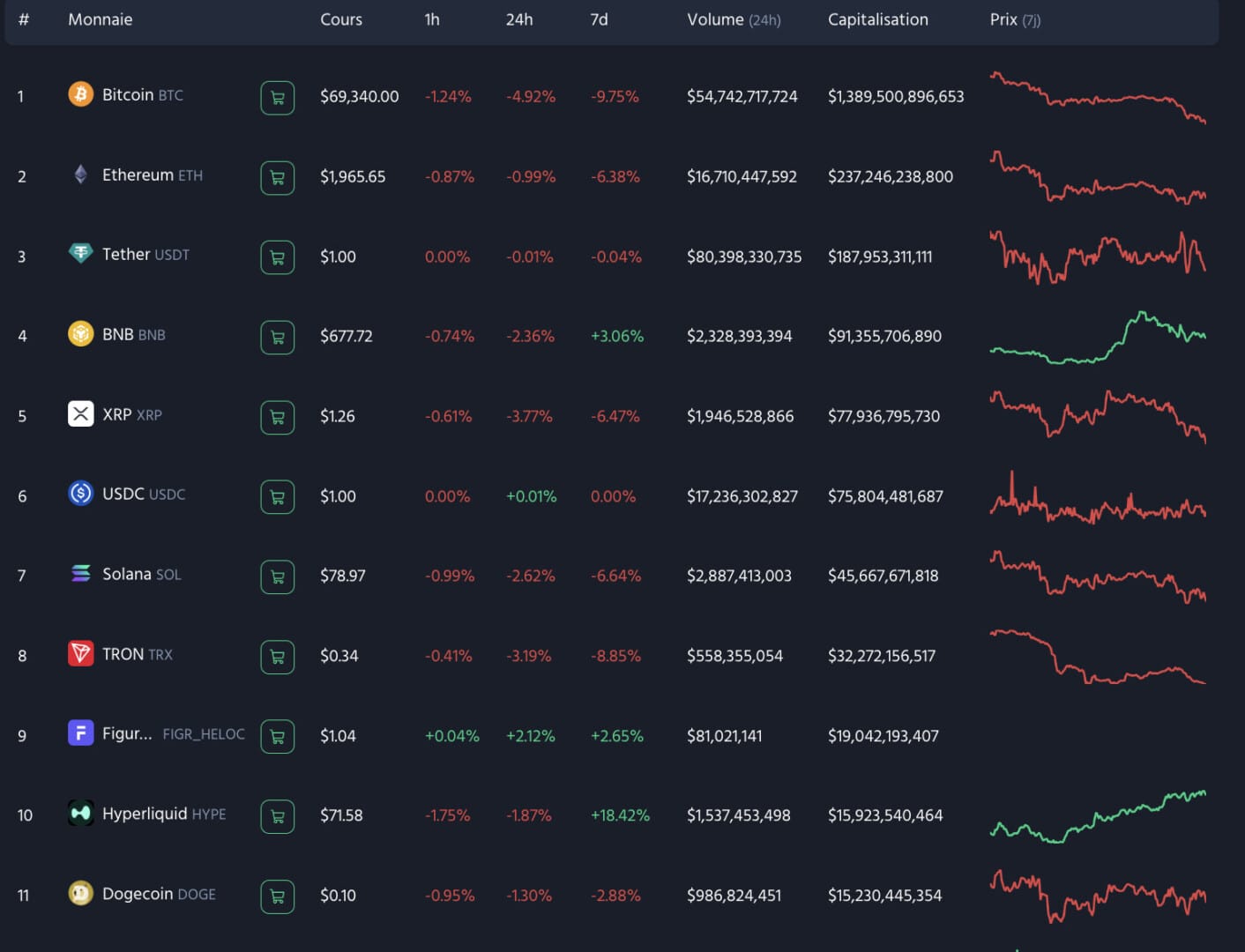This screenshot has height=952, width=1245.
Task: Click the Ethereum diamond logo icon
Action: [80, 175]
